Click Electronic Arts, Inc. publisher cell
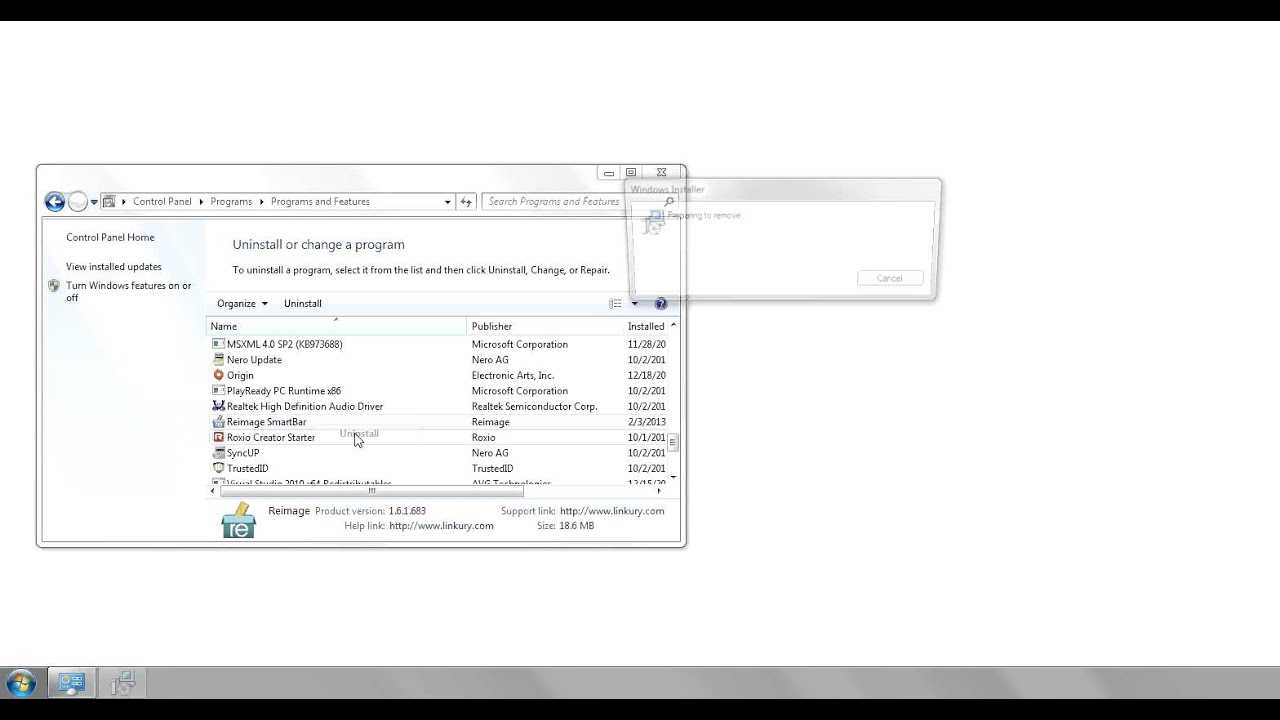 click(513, 375)
